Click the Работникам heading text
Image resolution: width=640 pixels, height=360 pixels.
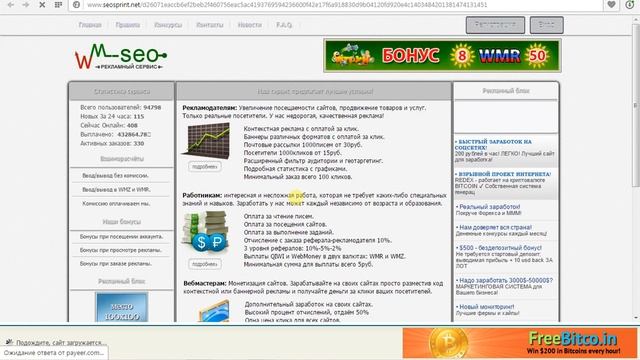point(202,195)
